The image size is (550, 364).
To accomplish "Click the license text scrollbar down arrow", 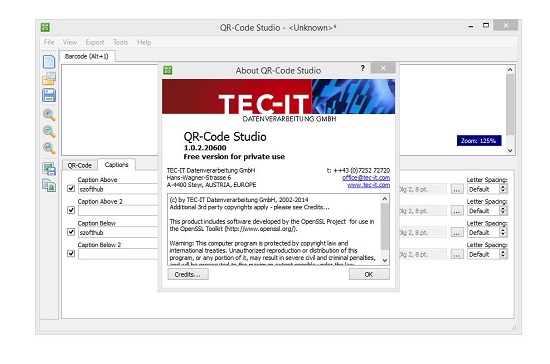I will click(385, 260).
